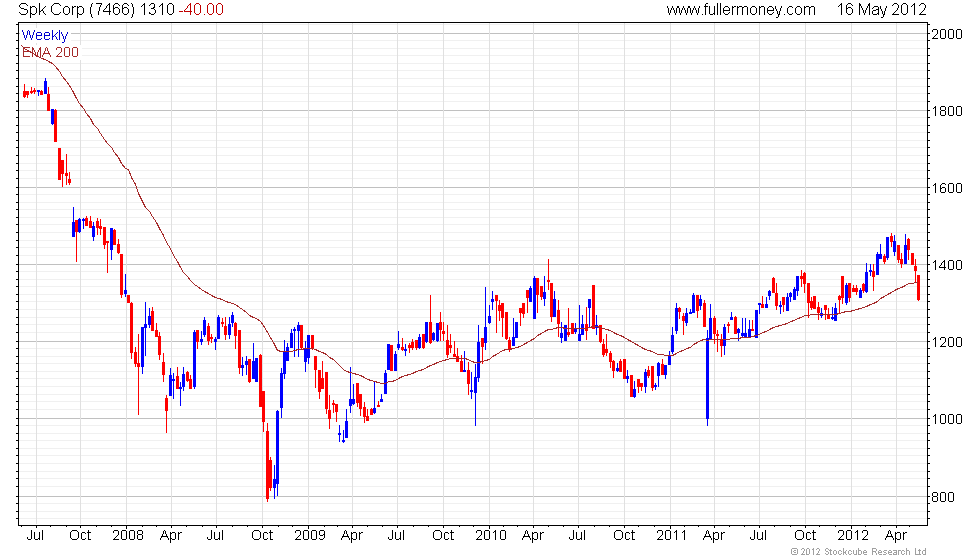Click the date '16 May 2012'

point(881,9)
